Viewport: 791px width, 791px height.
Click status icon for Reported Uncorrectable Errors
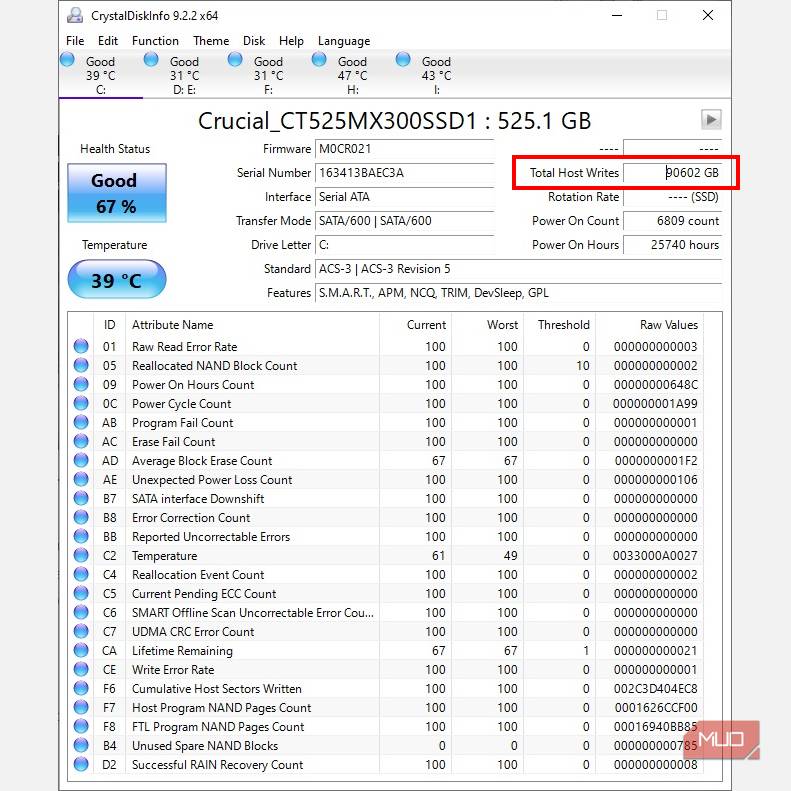tap(81, 536)
